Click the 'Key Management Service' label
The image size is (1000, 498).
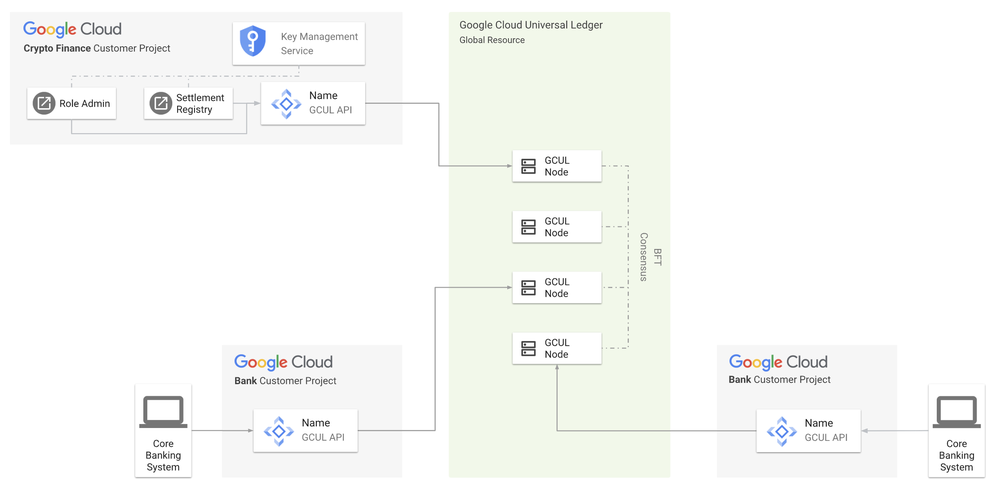(320, 43)
